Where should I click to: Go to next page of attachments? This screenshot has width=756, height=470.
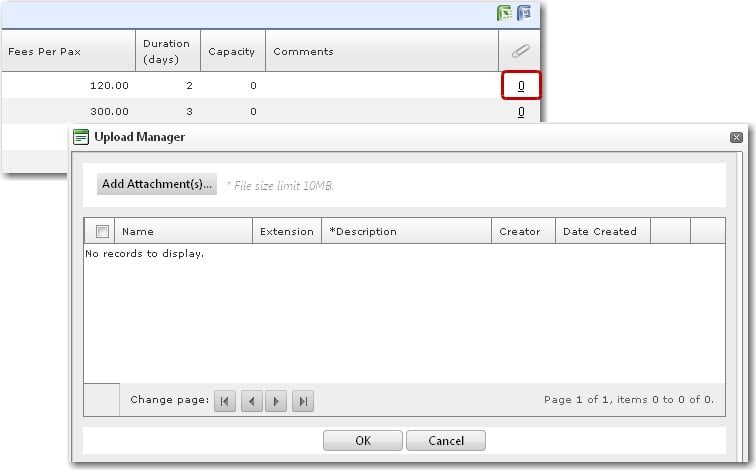pyautogui.click(x=277, y=401)
